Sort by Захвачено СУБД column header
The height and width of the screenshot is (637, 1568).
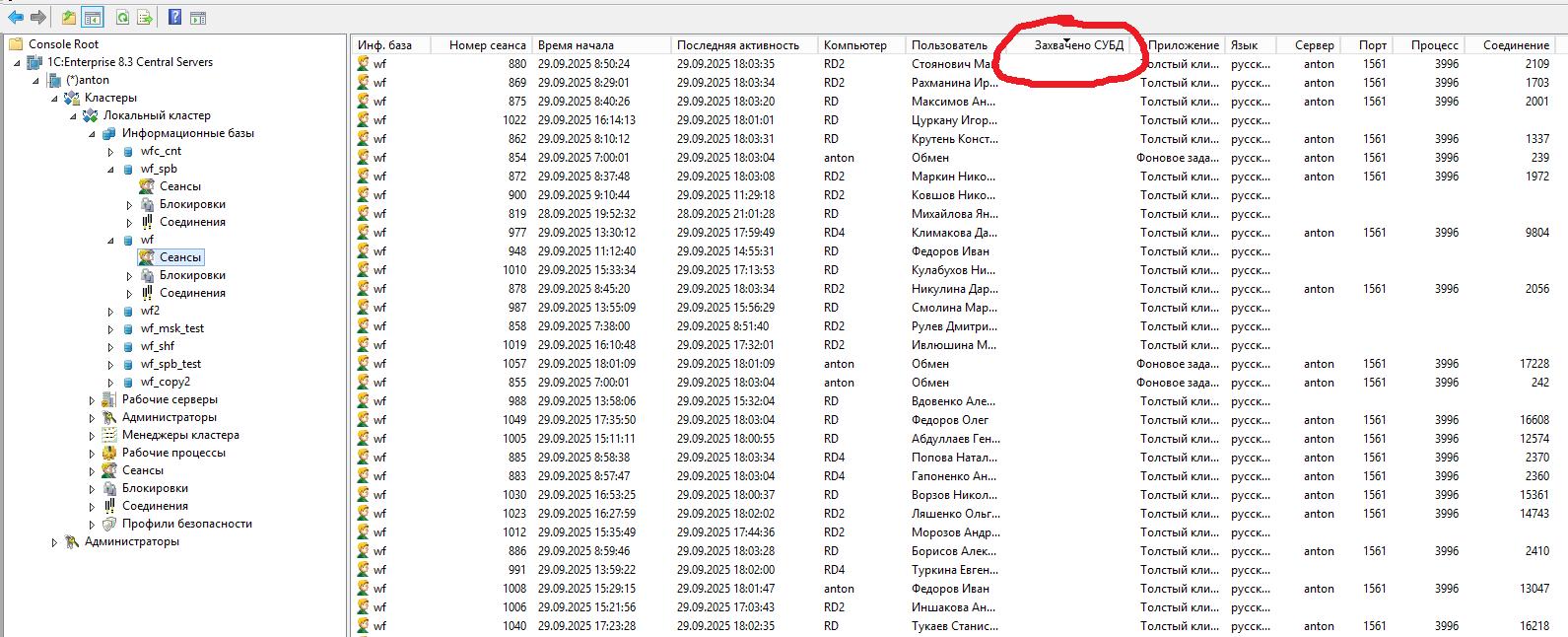pyautogui.click(x=1078, y=45)
